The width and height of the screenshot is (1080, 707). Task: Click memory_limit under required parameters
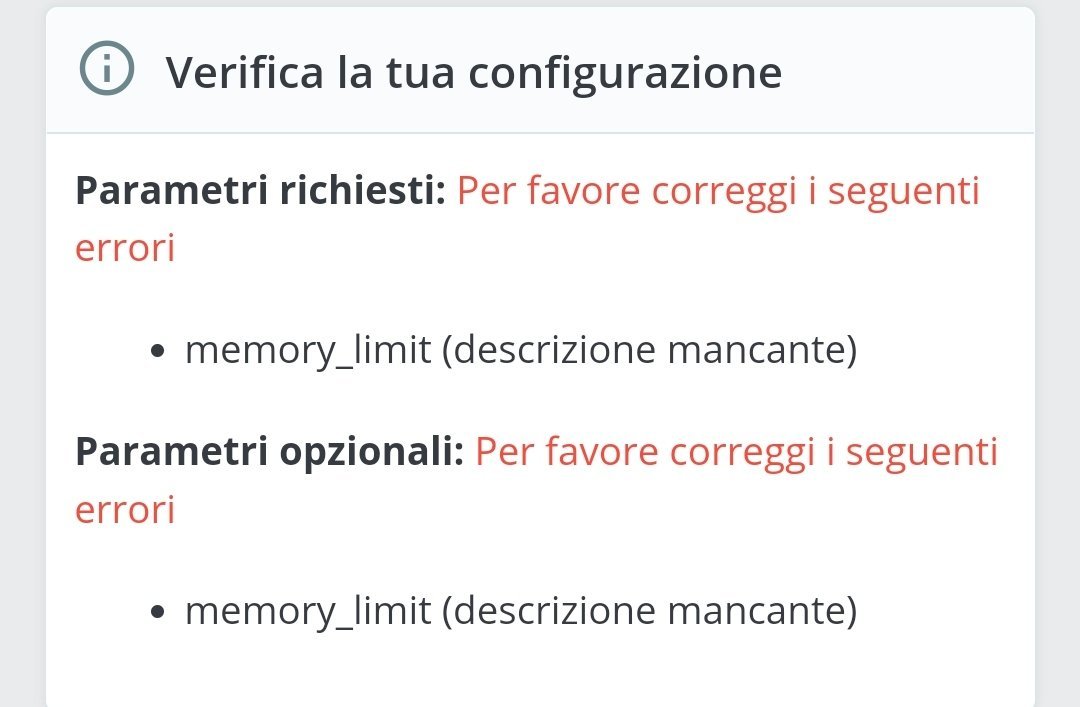308,350
